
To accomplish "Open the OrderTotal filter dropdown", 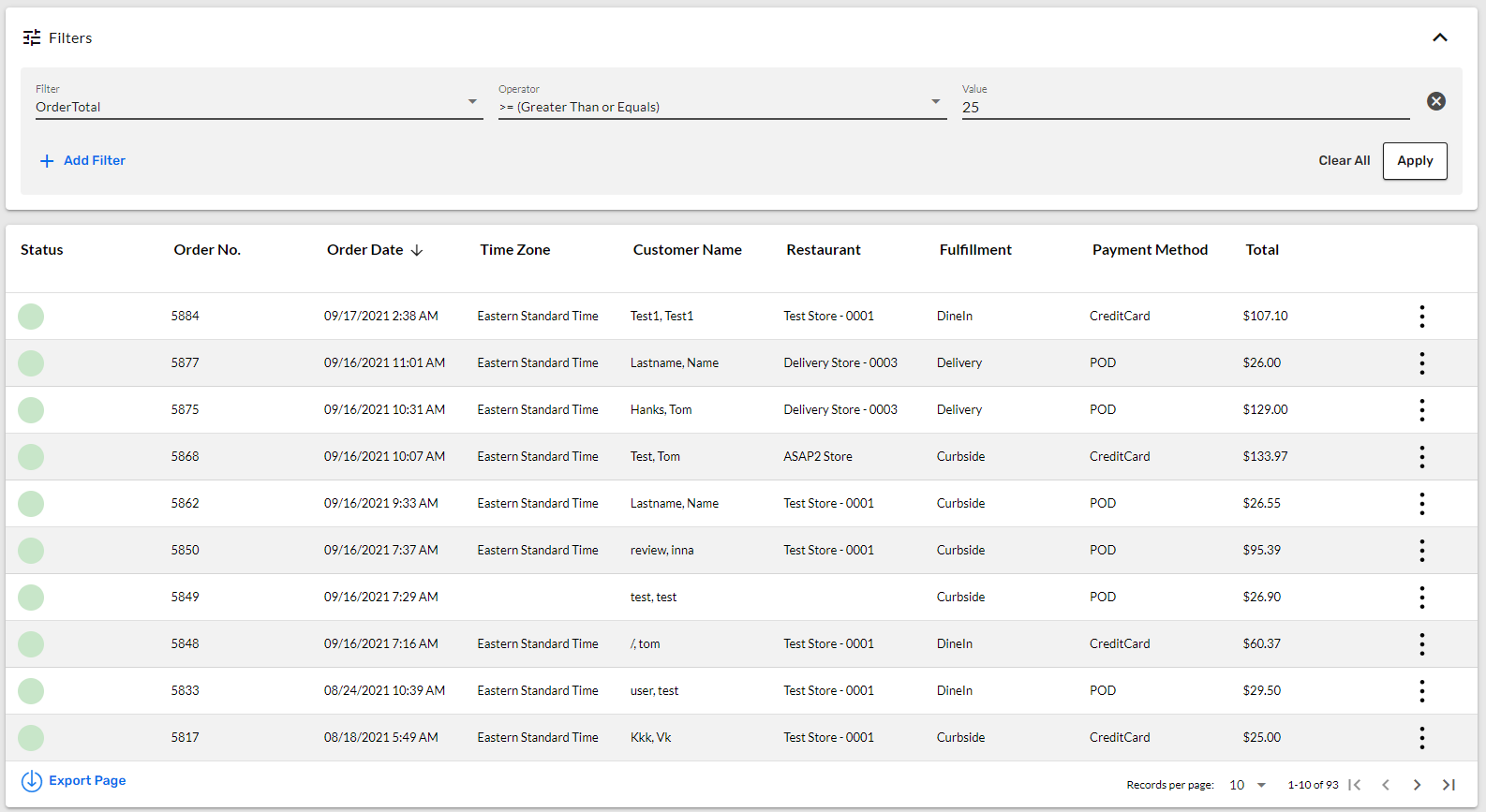I will (x=259, y=102).
